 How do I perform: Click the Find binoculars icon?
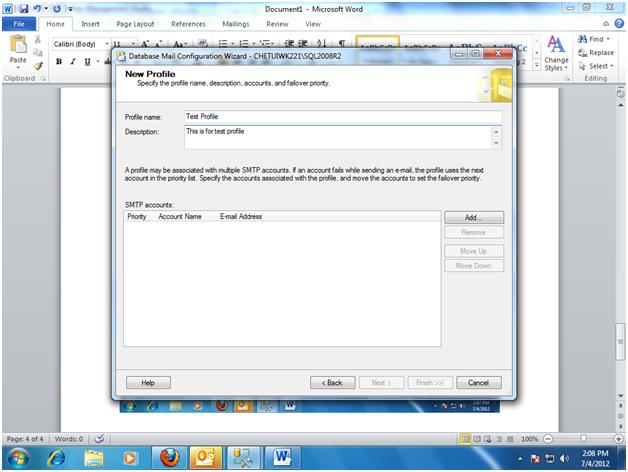click(582, 39)
